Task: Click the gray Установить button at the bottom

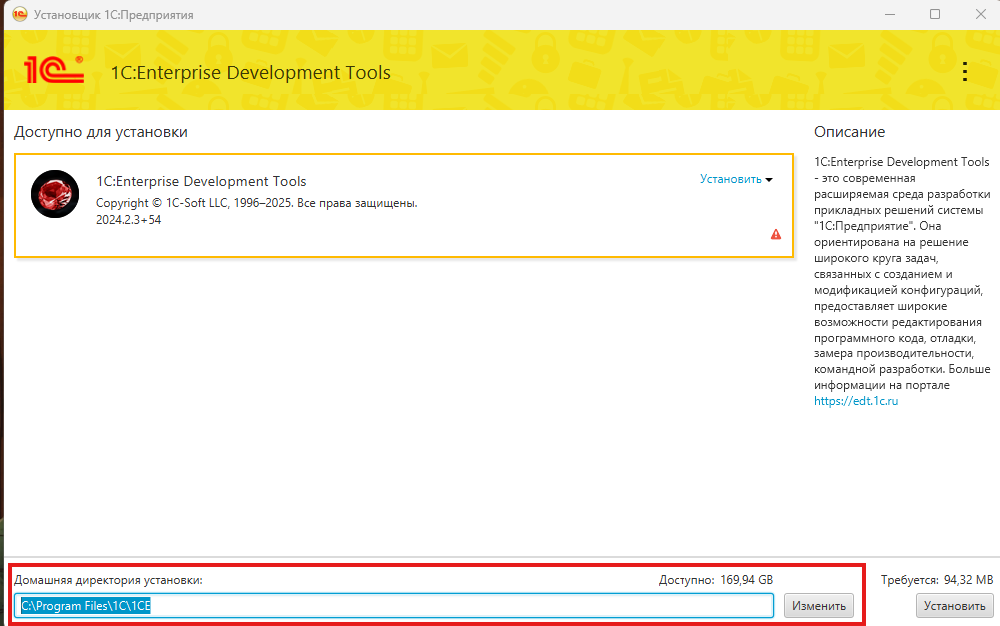Action: [954, 606]
